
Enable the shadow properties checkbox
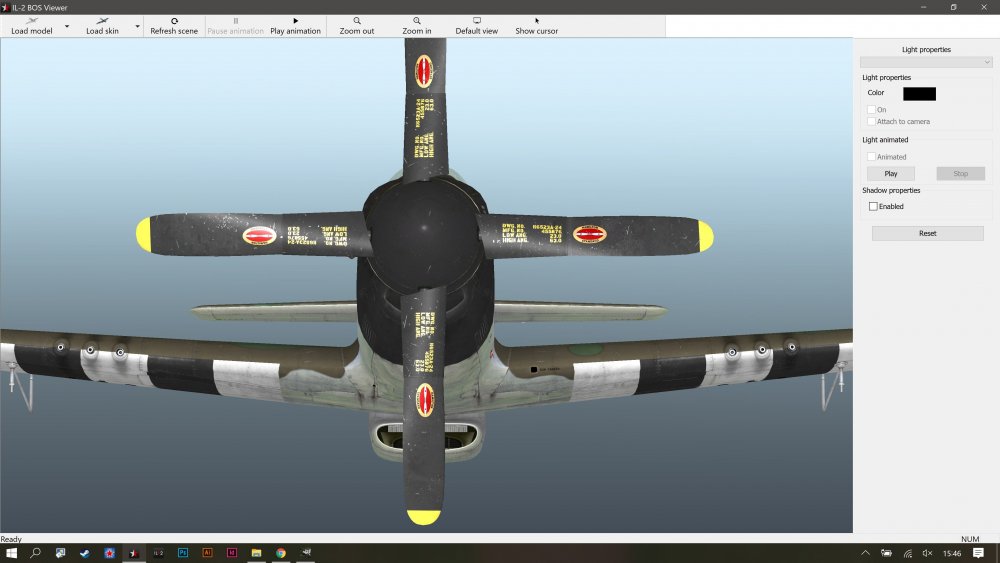pyautogui.click(x=873, y=206)
